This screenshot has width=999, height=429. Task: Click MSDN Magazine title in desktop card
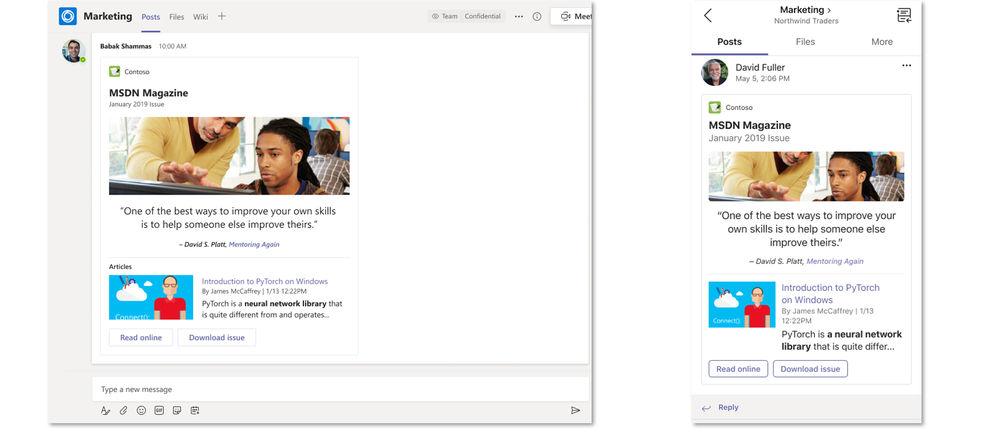(x=148, y=93)
